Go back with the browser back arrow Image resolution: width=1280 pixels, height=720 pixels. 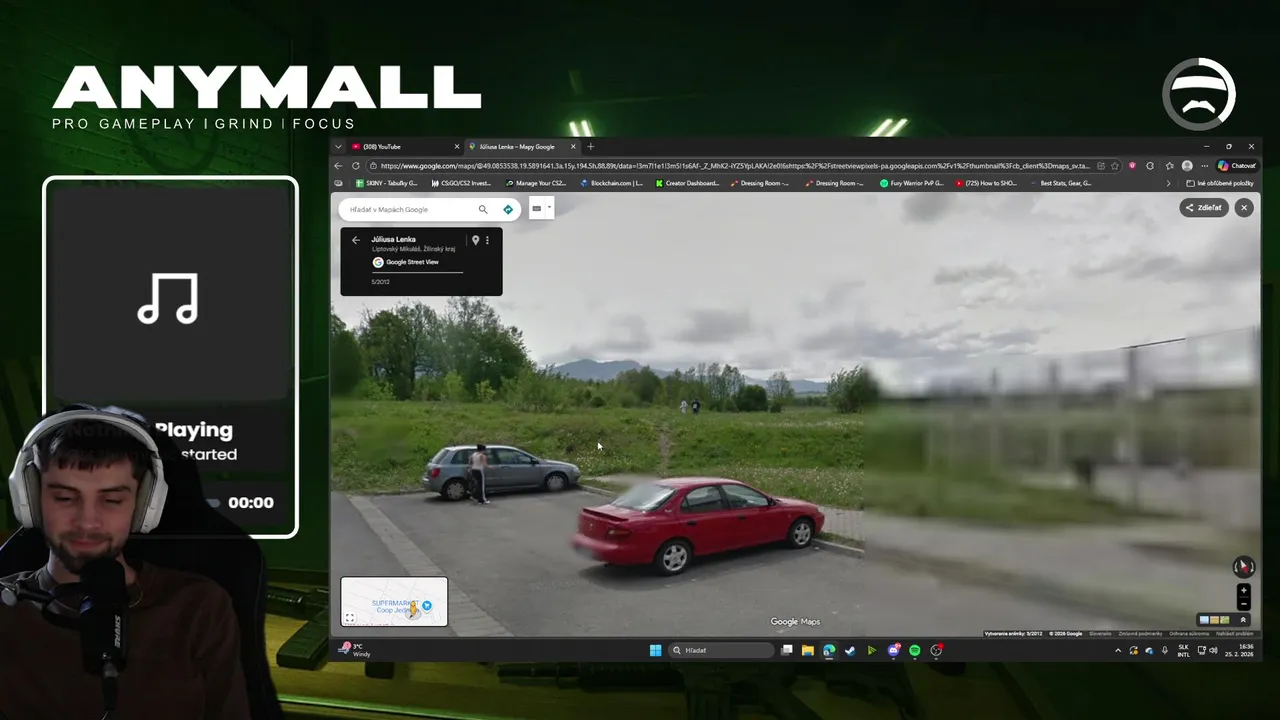(x=338, y=166)
